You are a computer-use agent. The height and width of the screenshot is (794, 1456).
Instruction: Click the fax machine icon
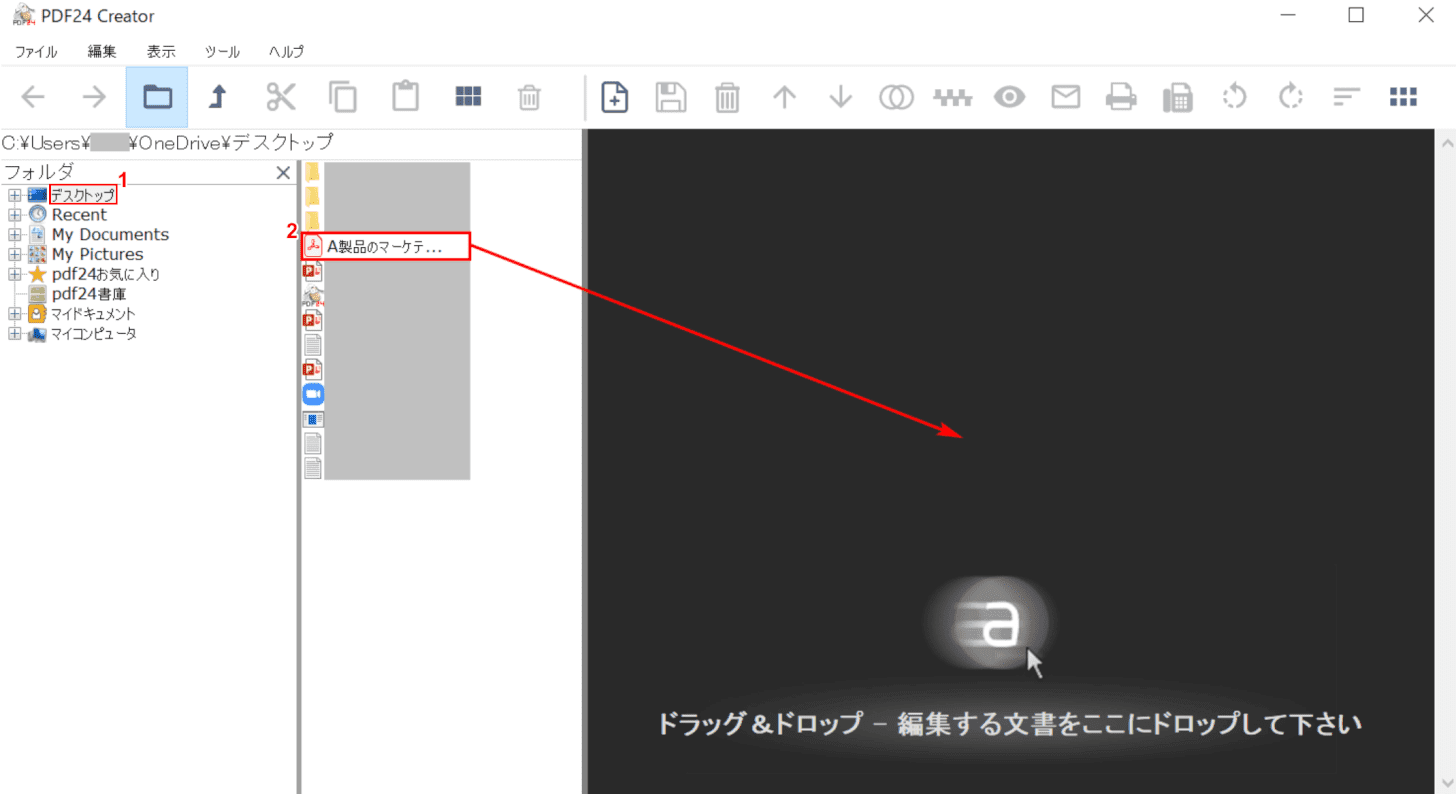coord(1178,97)
